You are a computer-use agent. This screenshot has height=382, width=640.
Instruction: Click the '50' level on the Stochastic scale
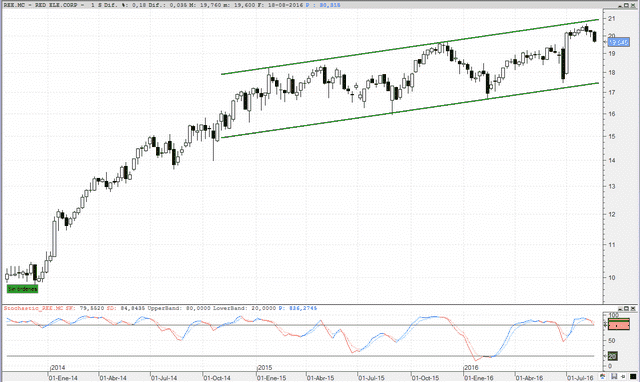click(611, 340)
